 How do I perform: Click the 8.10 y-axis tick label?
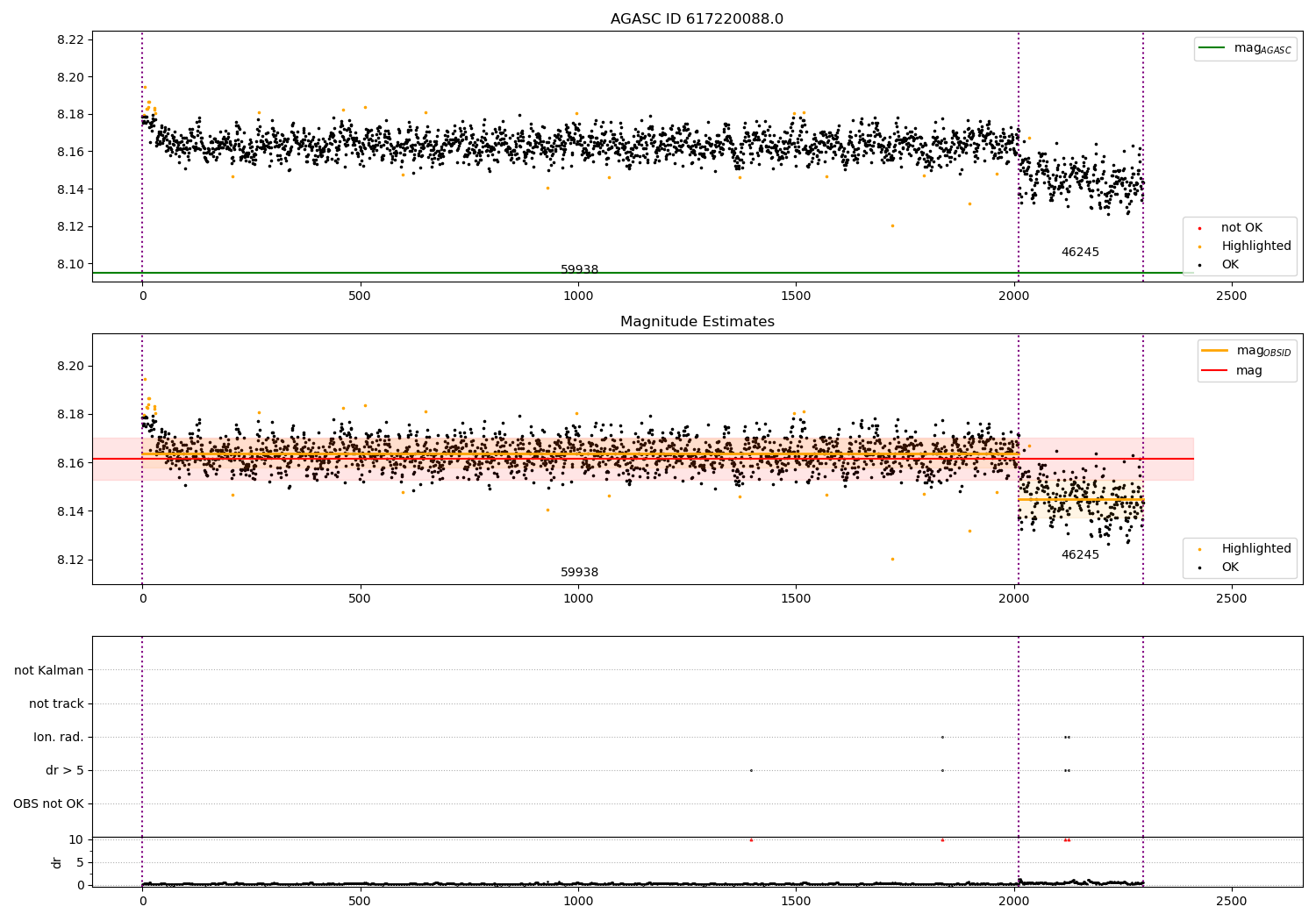click(71, 264)
